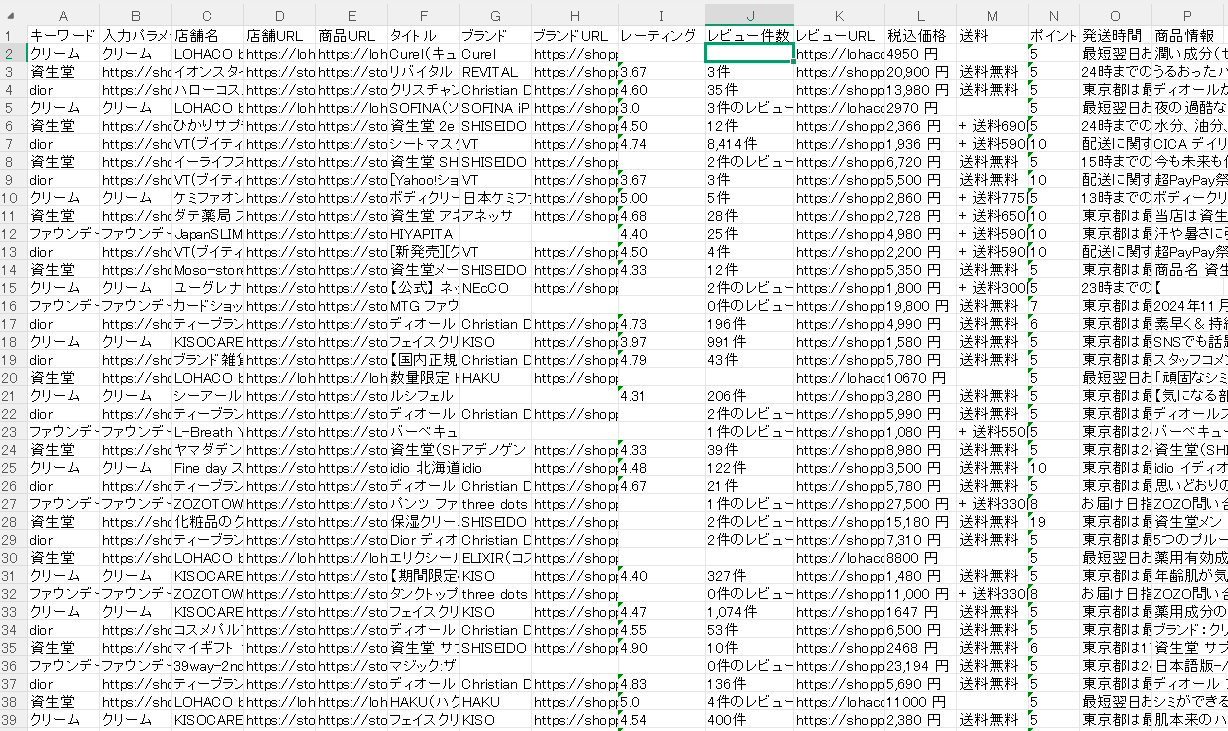Select the shipping cell + 送料650
Viewport: 1228px width, 731px height.
(991, 216)
